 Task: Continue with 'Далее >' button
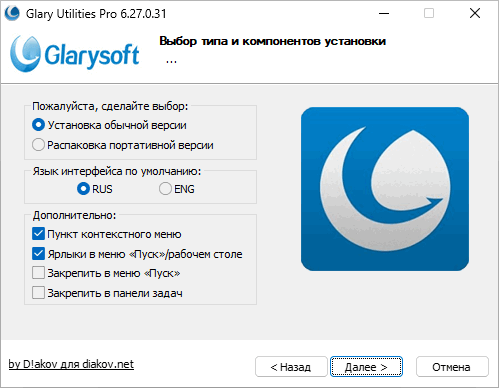pyautogui.click(x=366, y=367)
